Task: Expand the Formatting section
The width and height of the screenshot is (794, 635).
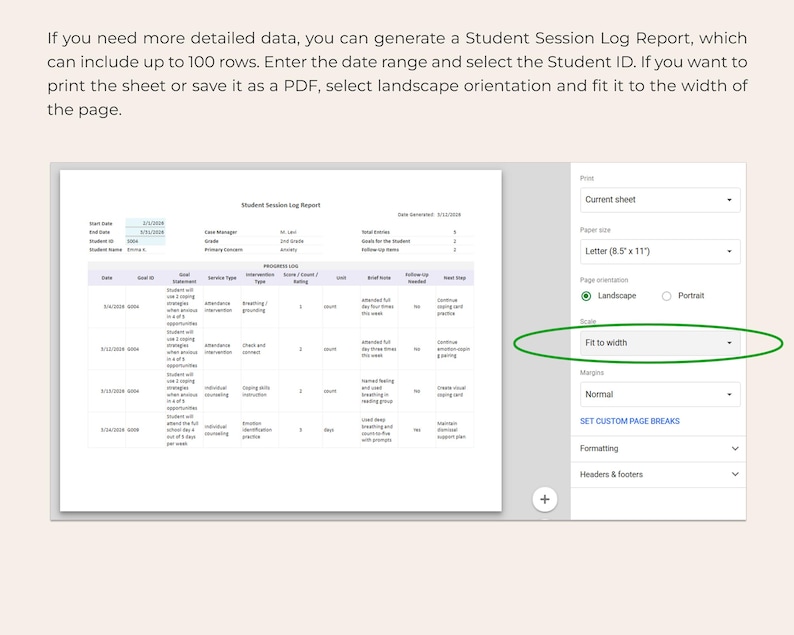Action: (658, 449)
